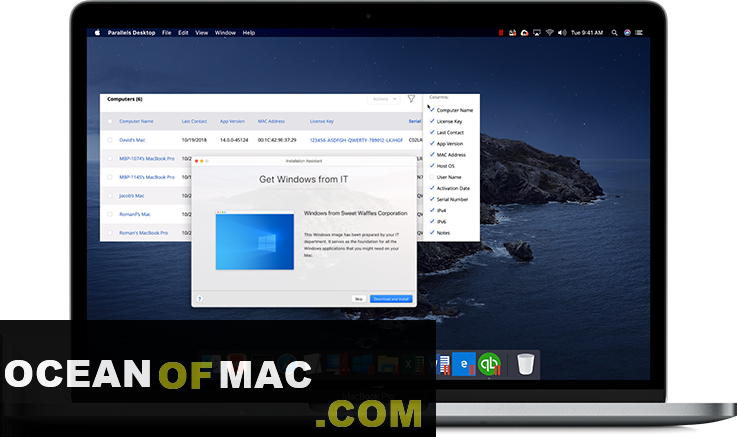Select the checkbox for Jacob's Mac
Viewport: 737px width, 437px height.
[110, 195]
